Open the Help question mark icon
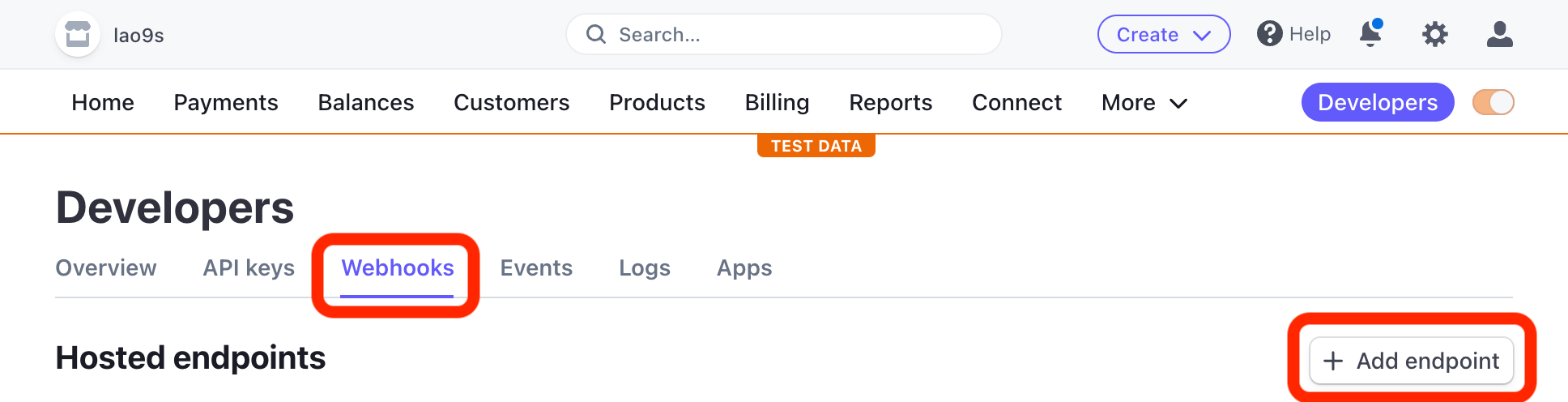 tap(1269, 34)
